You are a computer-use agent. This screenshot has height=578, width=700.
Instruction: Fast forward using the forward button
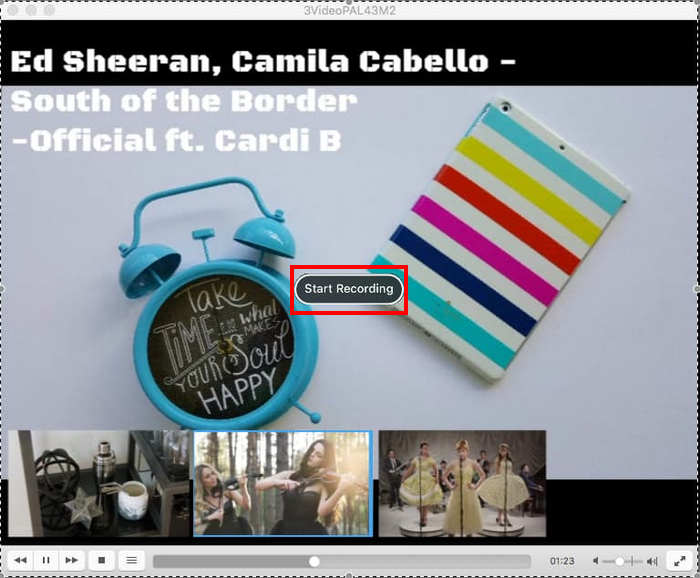point(71,560)
